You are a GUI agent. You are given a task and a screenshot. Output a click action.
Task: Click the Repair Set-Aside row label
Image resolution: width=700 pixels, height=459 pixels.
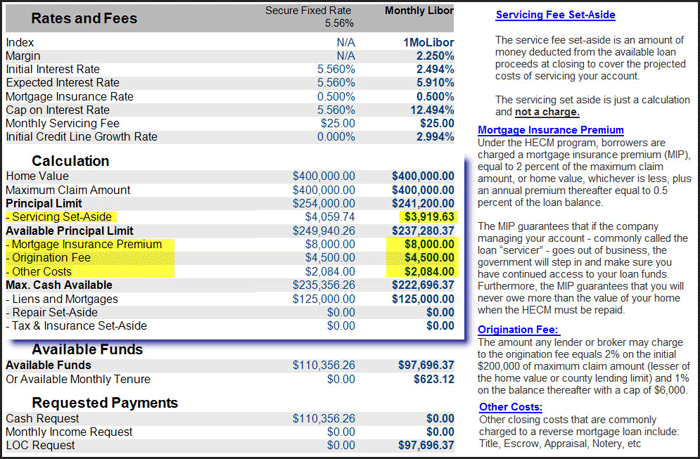[x=52, y=312]
